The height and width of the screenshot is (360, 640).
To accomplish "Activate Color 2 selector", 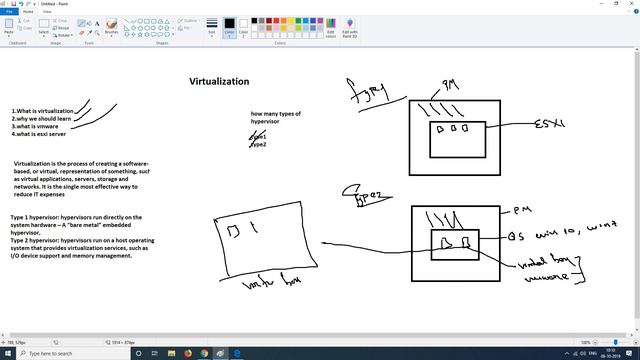I will click(243, 28).
